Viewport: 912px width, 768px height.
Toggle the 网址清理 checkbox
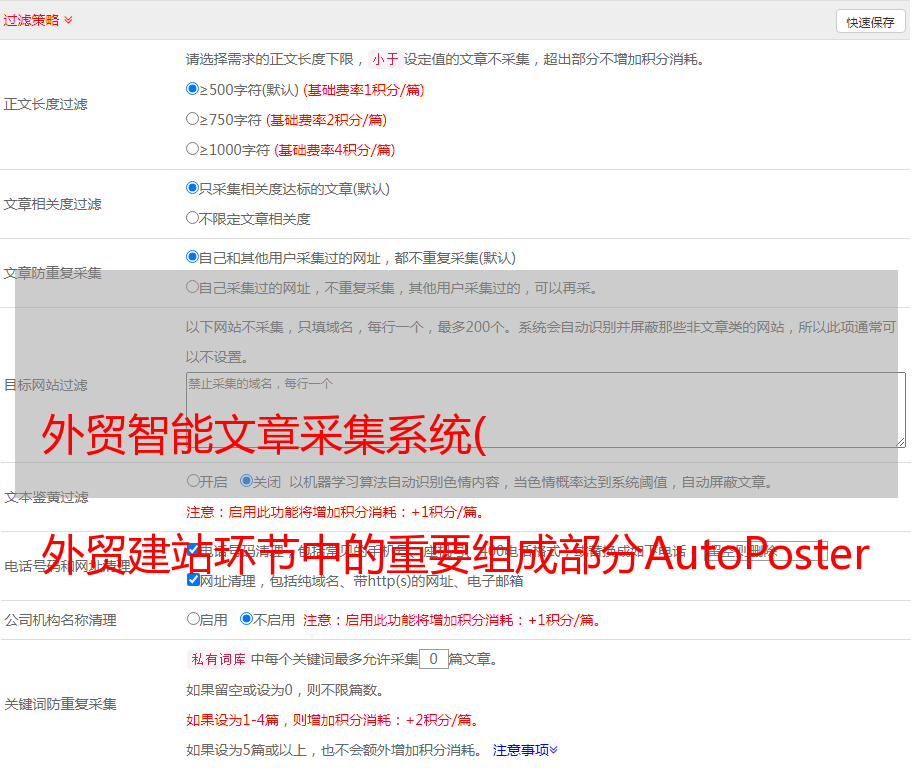coord(193,579)
